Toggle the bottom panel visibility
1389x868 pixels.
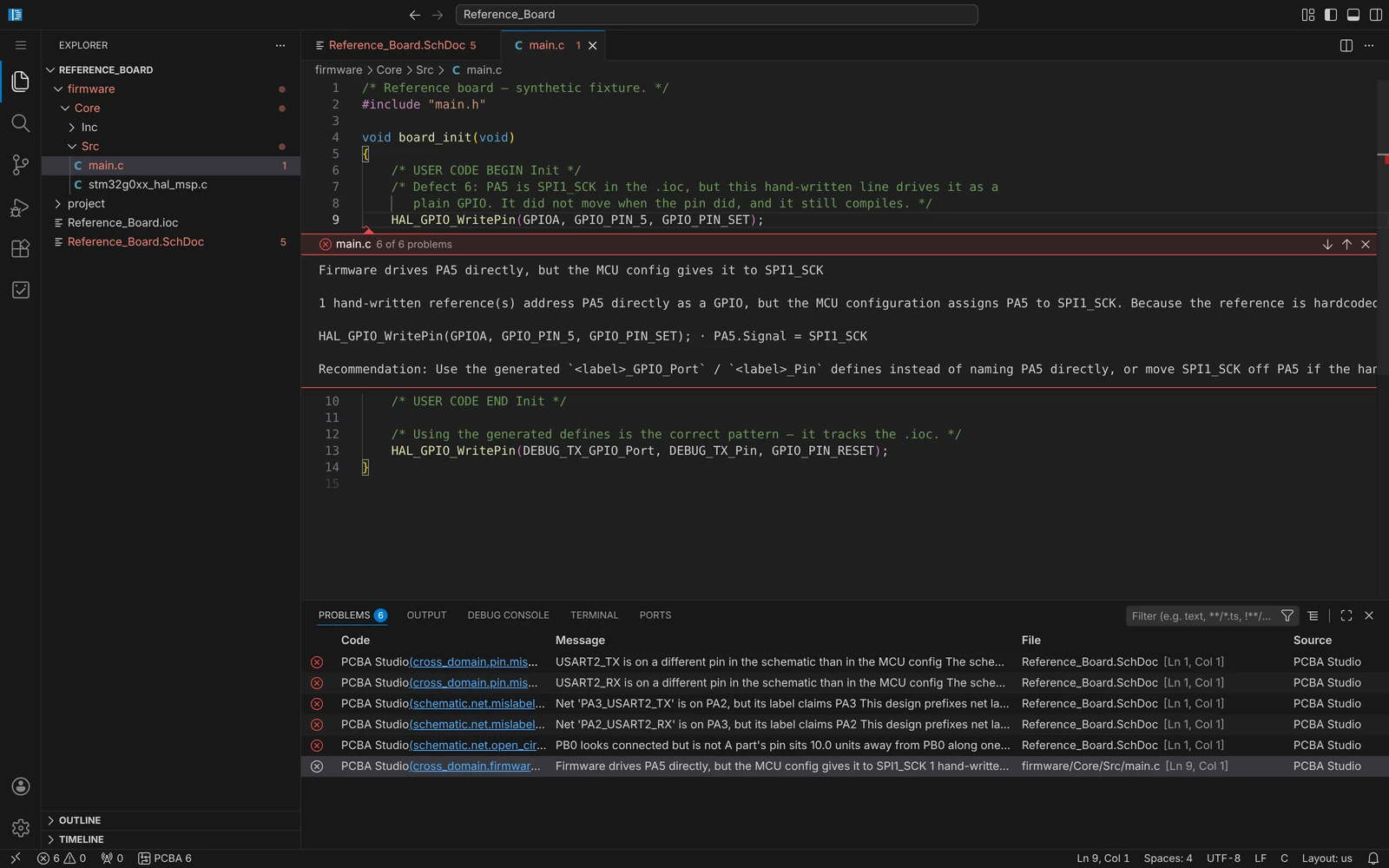pyautogui.click(x=1353, y=15)
